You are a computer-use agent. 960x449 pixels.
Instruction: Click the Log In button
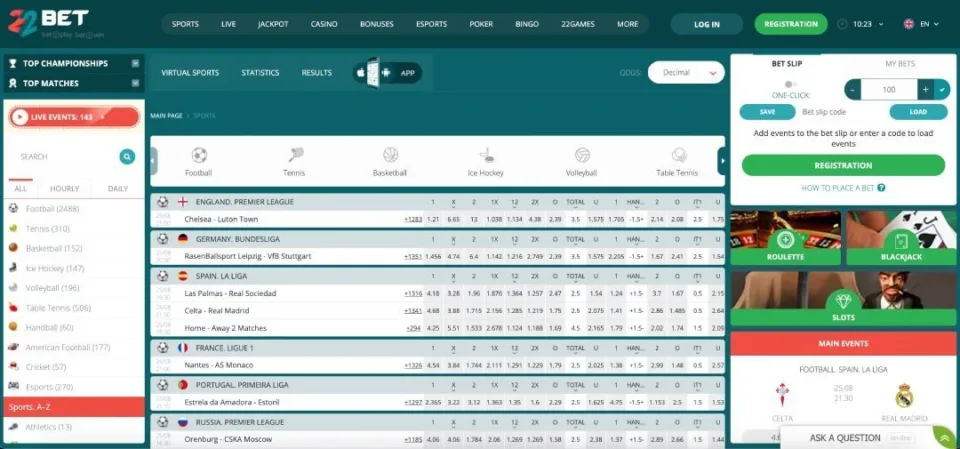coord(706,24)
